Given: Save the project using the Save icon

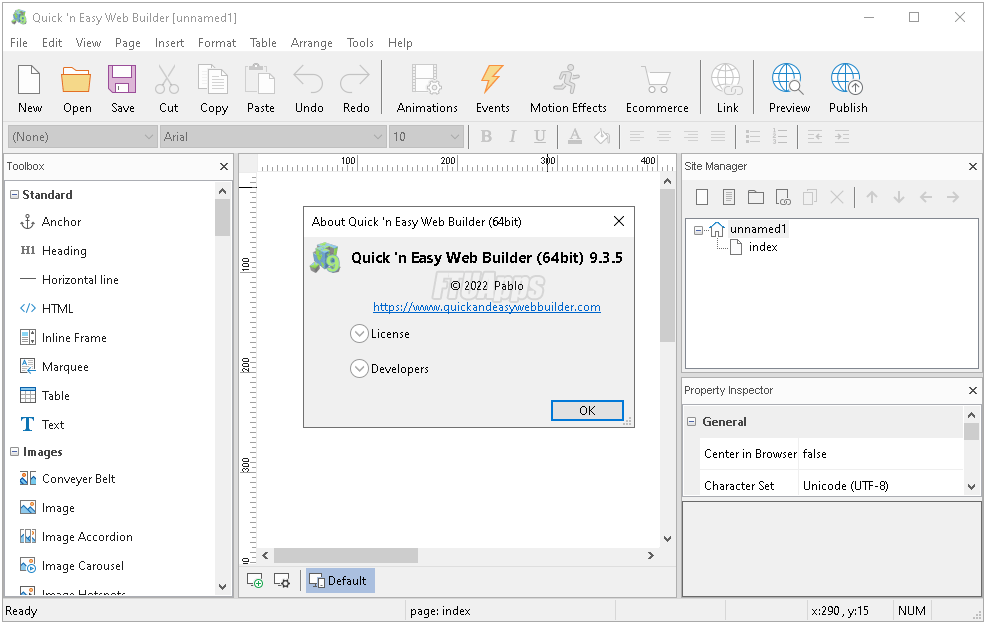Looking at the screenshot, I should click(x=122, y=88).
